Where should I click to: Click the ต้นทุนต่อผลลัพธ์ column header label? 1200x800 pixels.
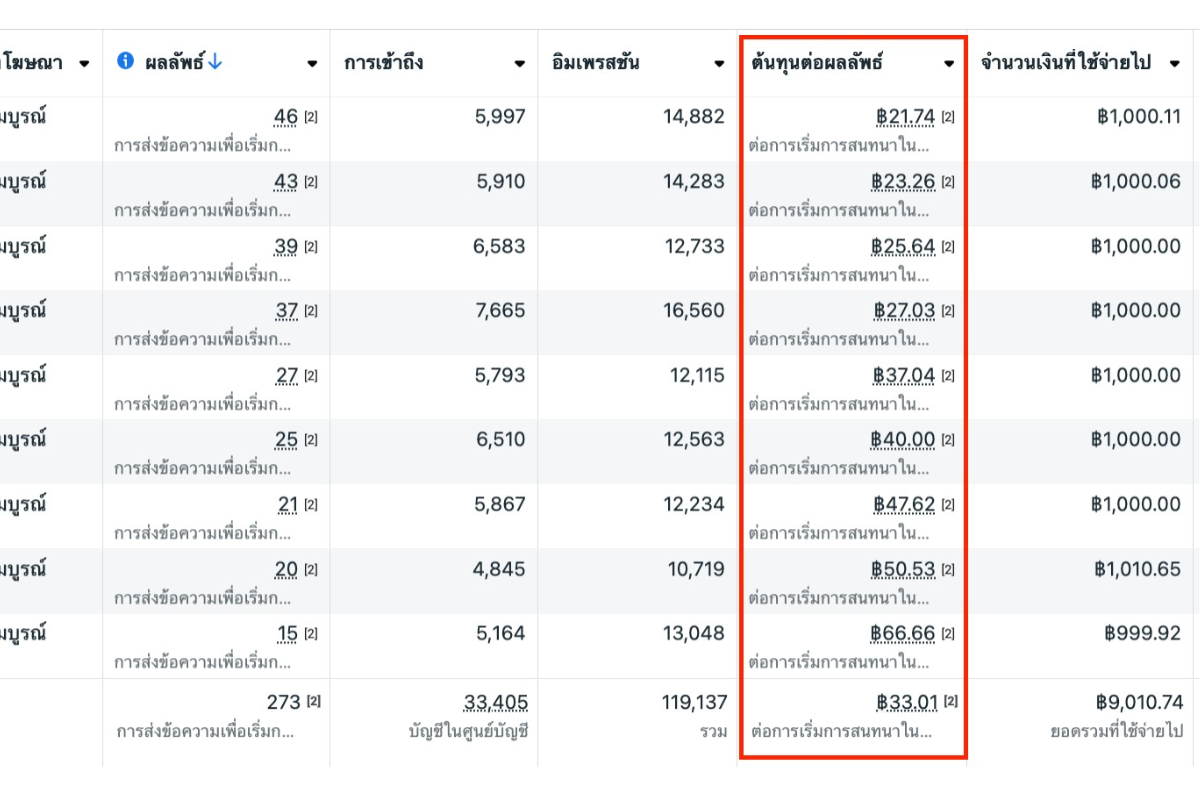817,63
